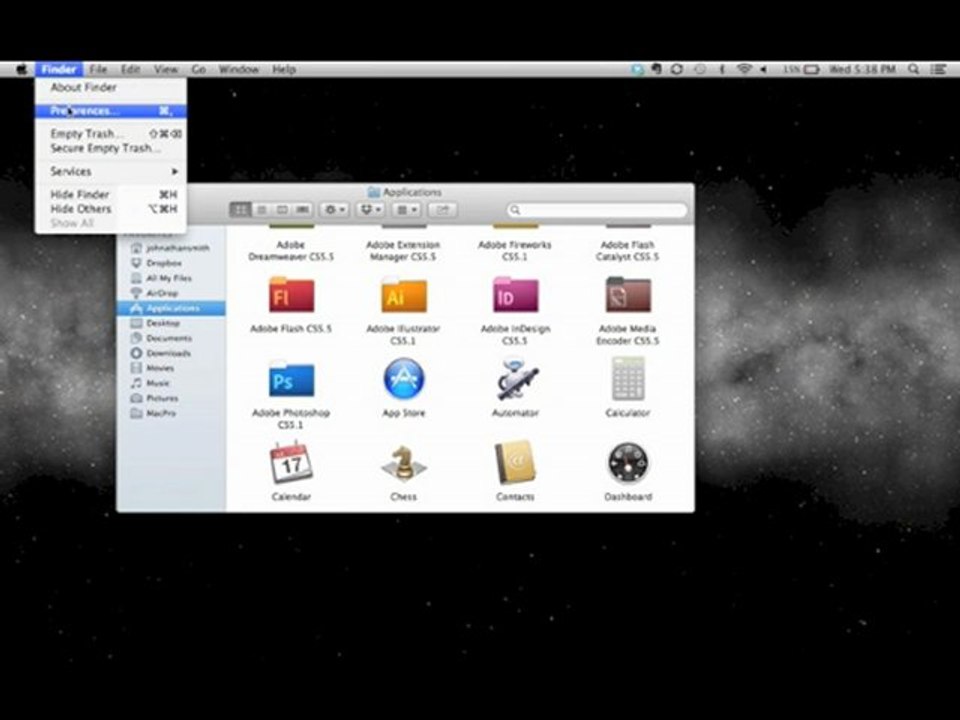Choose Preferences from the Finder menu
This screenshot has width=960, height=720.
[111, 111]
